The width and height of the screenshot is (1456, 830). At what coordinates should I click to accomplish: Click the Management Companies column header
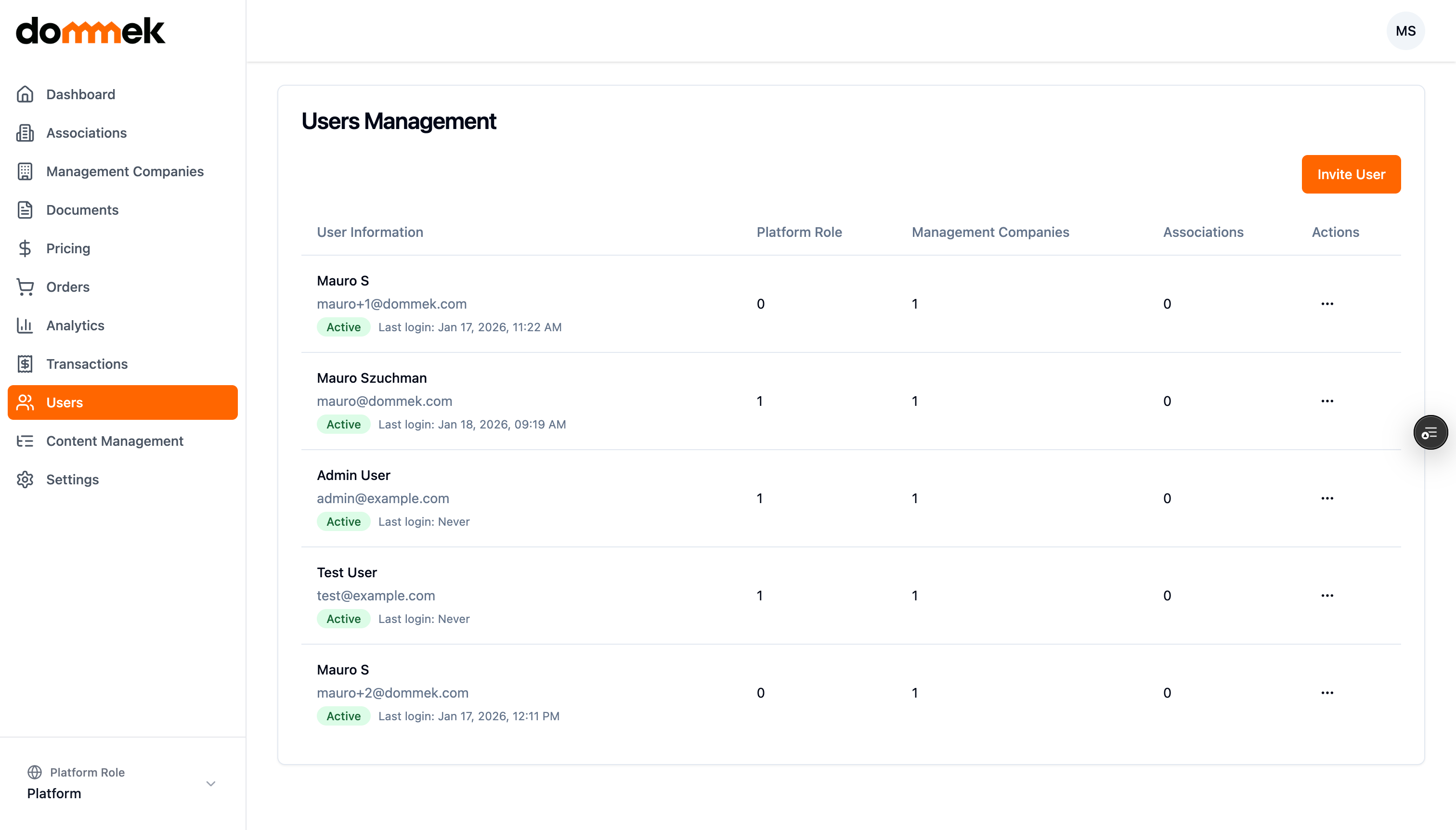990,232
